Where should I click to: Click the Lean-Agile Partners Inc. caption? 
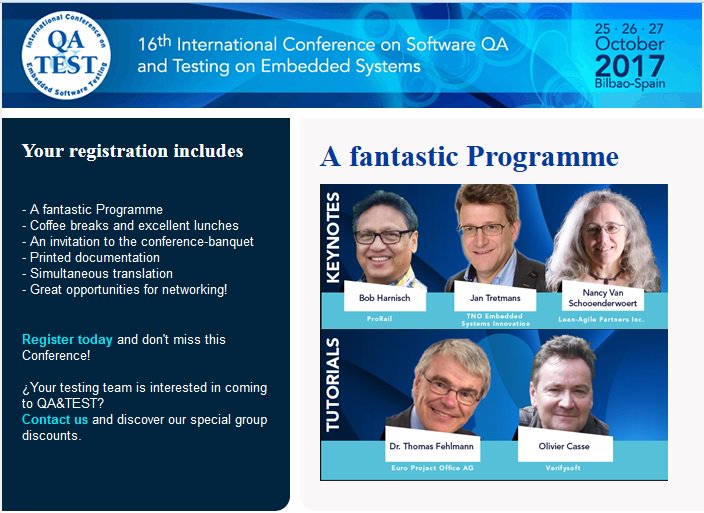tap(601, 319)
